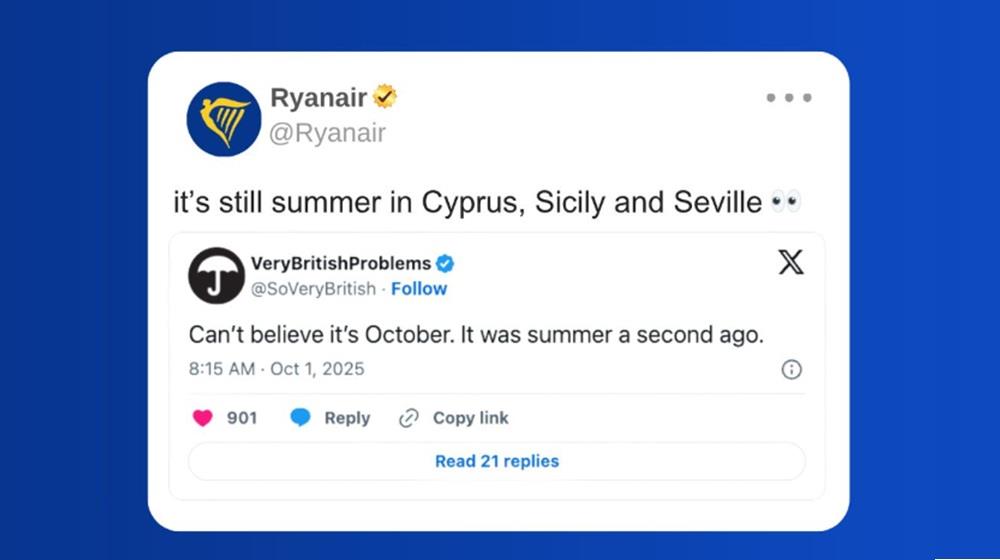Click the @SoVeryBritish handle
The image size is (1000, 560).
(x=313, y=289)
